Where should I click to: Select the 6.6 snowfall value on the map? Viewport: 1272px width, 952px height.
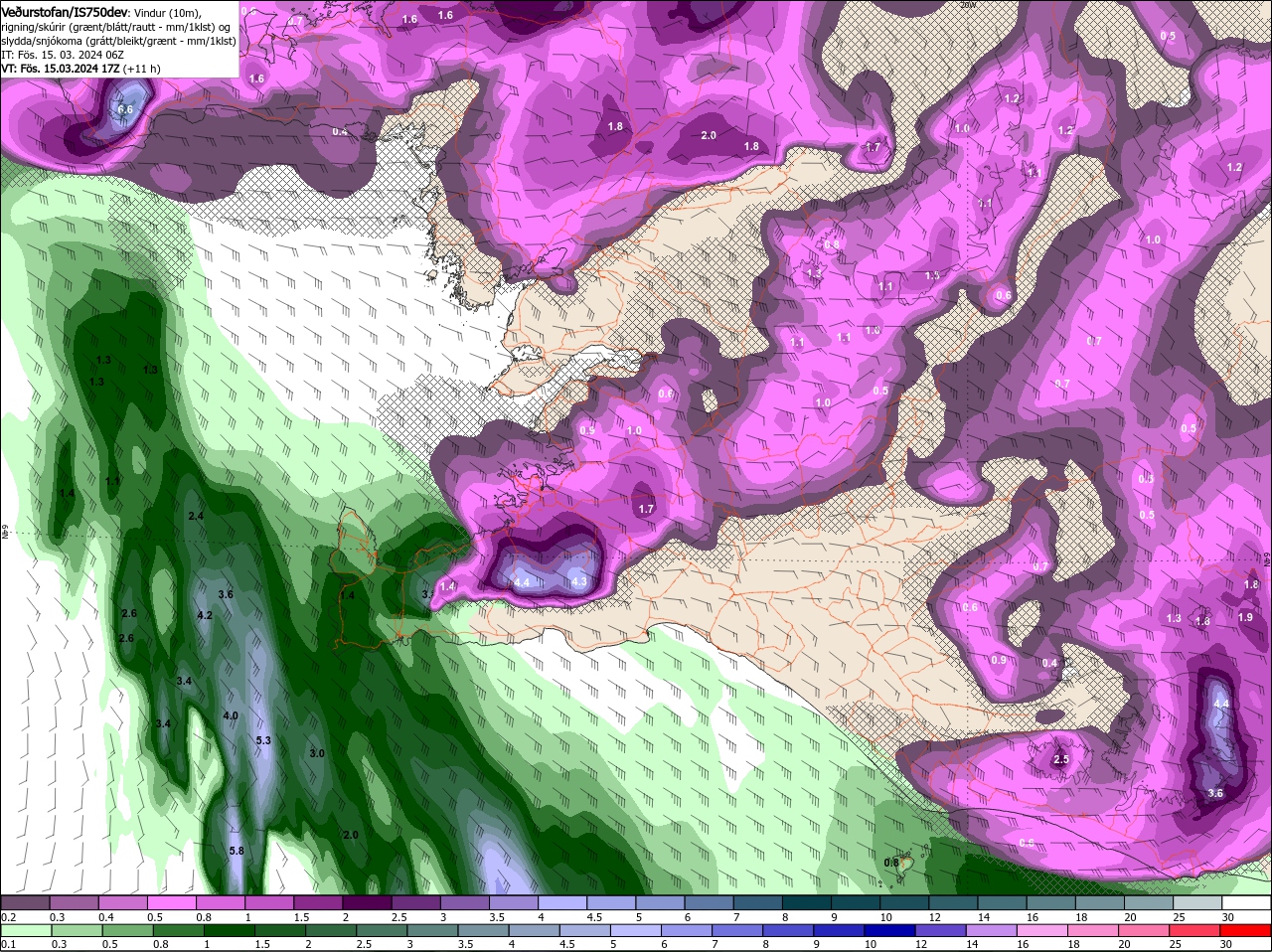coord(125,109)
